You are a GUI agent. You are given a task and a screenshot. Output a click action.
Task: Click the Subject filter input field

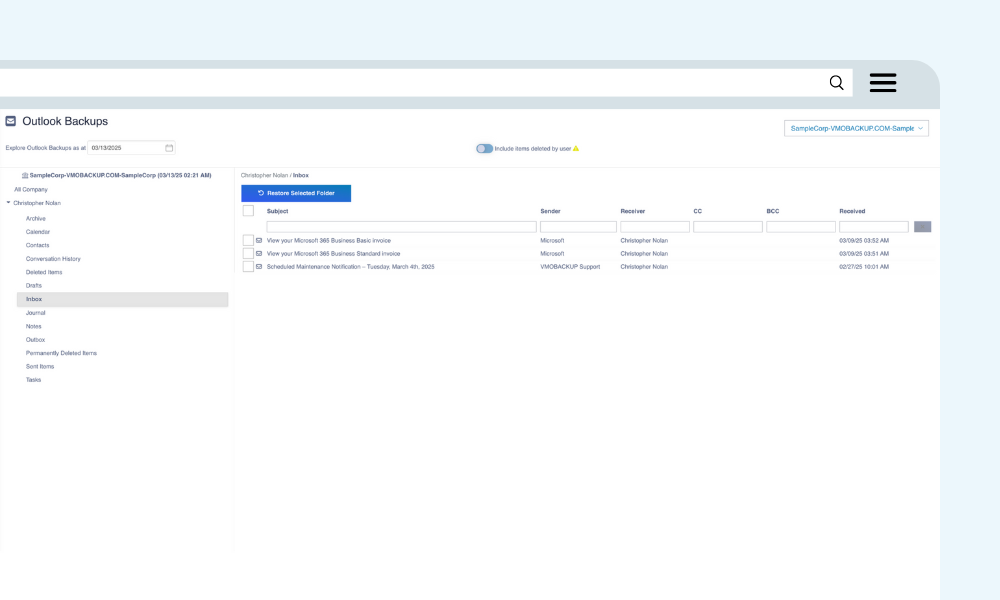[401, 227]
